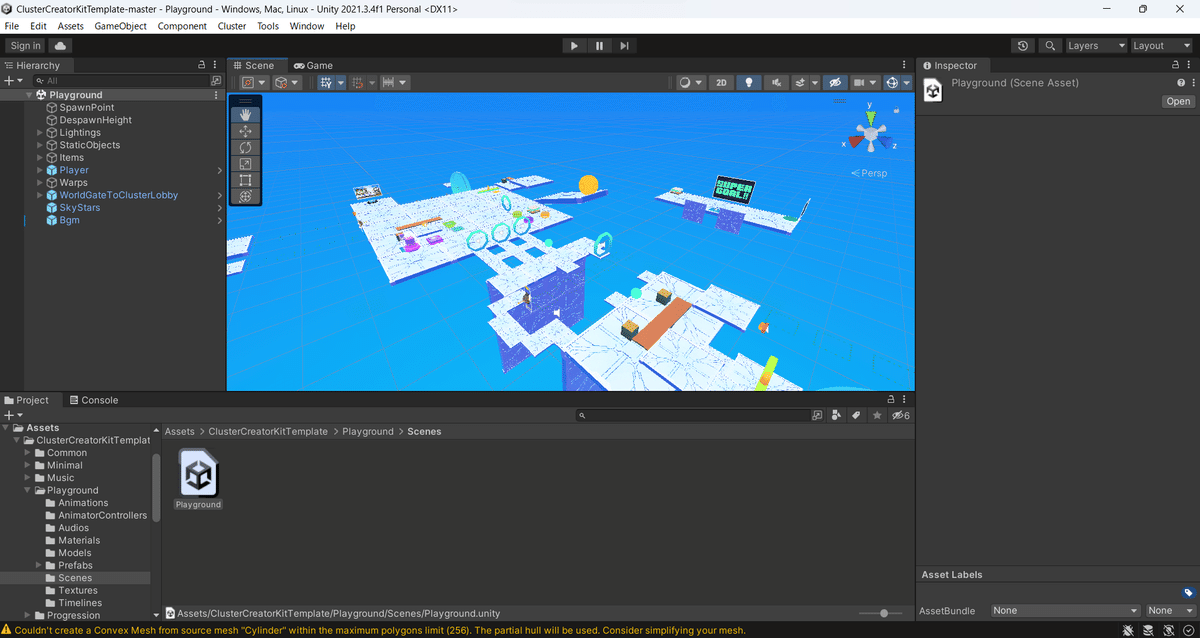Select the Rect Transform tool
Image resolution: width=1200 pixels, height=638 pixels.
click(246, 180)
